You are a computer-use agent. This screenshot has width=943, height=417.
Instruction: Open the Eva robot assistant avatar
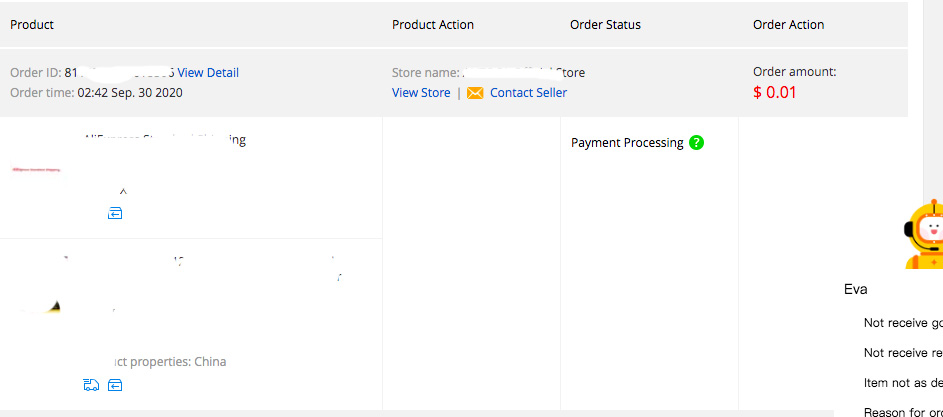[924, 235]
